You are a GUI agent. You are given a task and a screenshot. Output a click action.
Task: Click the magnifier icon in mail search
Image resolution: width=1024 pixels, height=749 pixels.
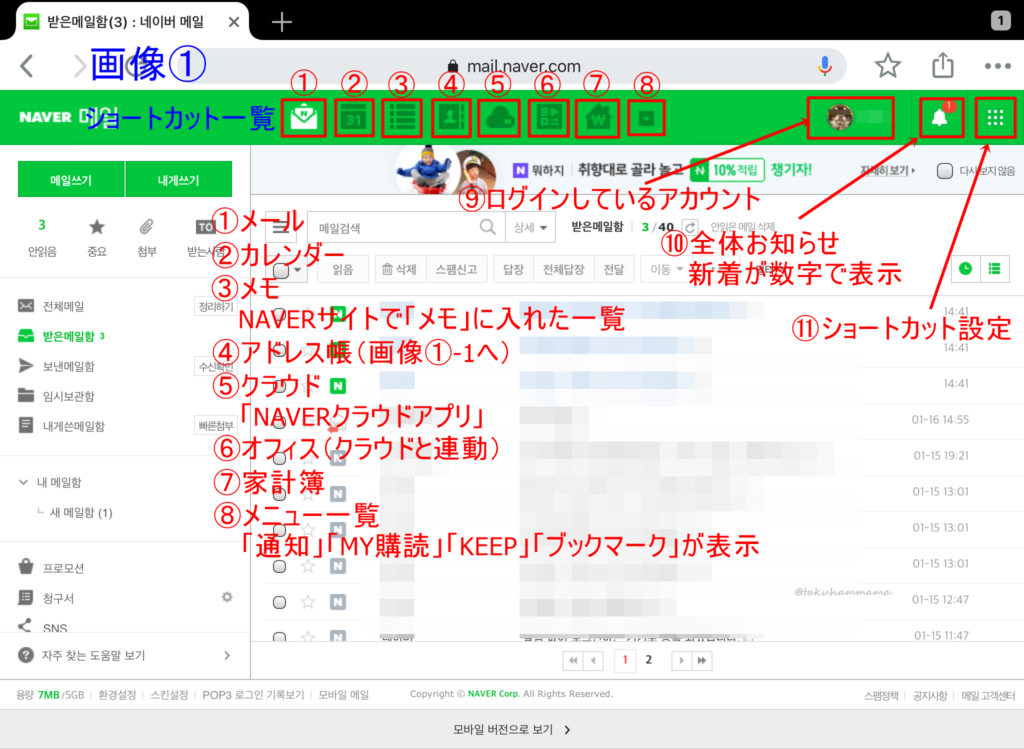coord(487,227)
